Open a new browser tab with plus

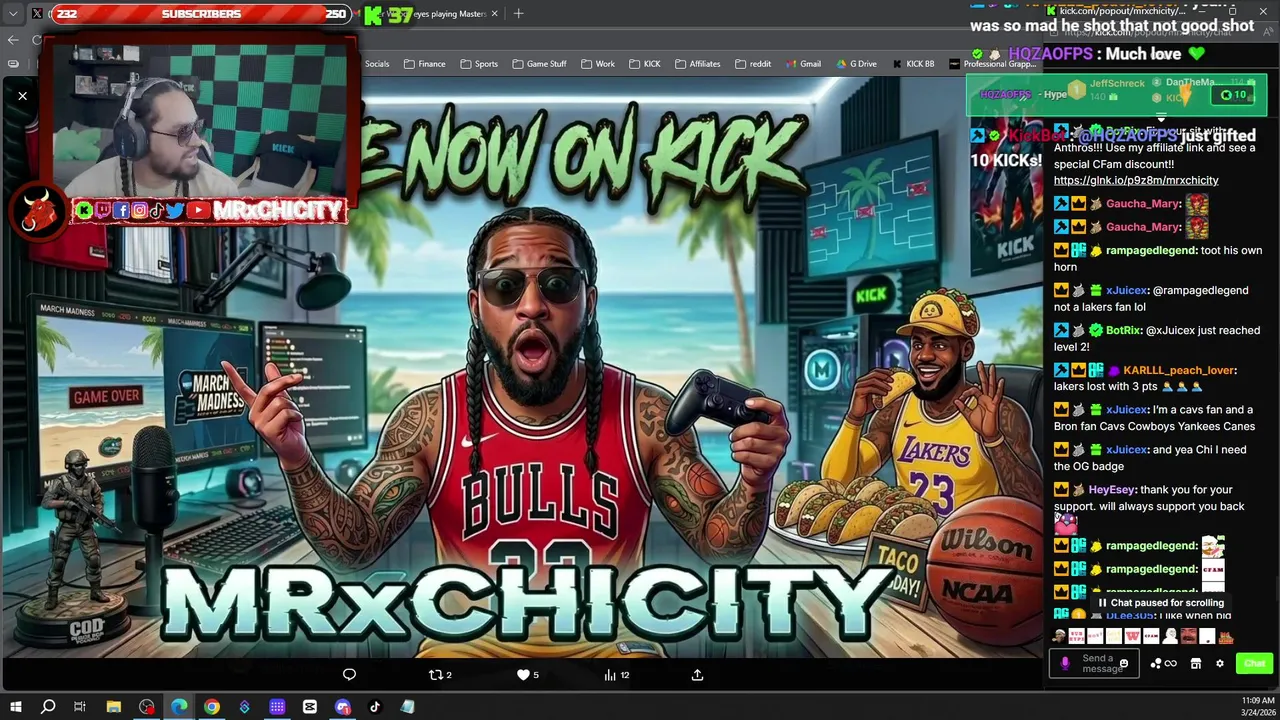tap(518, 14)
